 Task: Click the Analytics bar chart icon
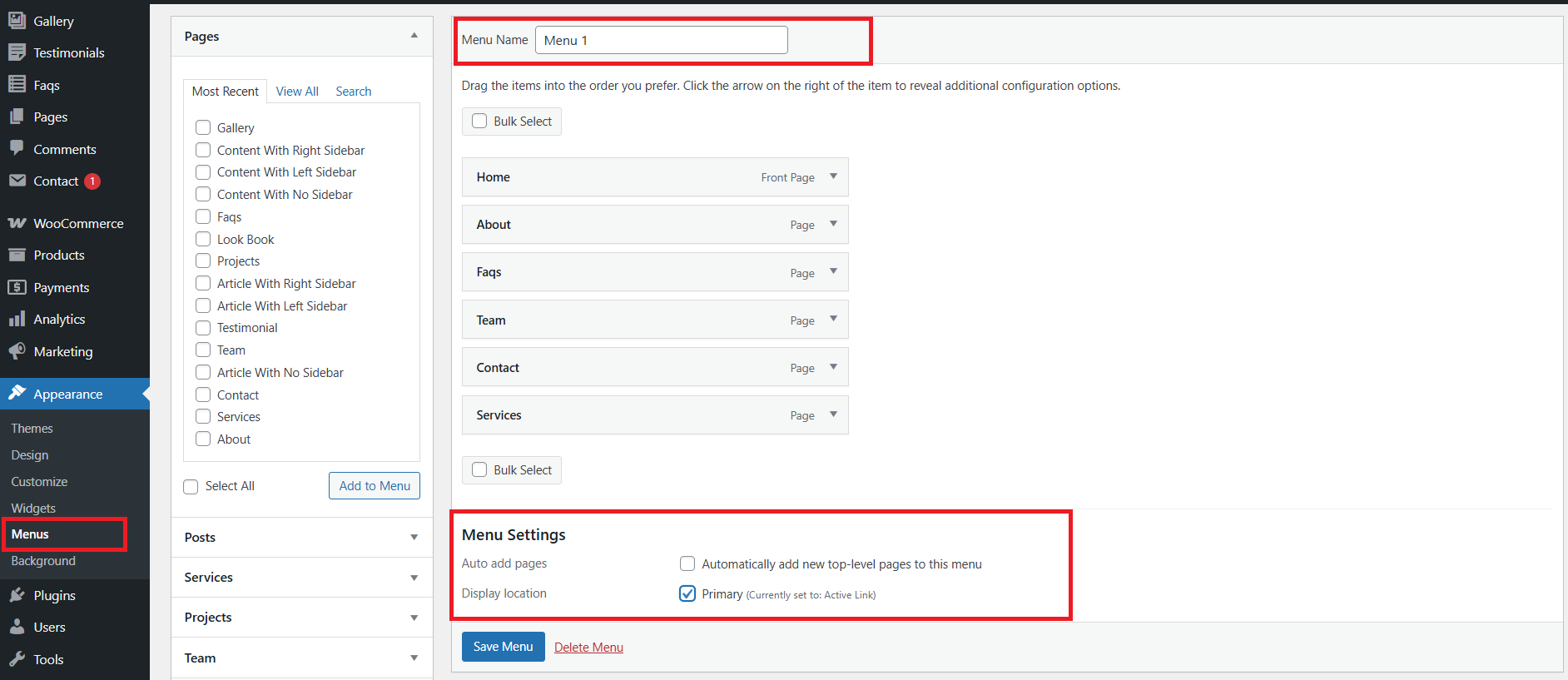pyautogui.click(x=17, y=319)
